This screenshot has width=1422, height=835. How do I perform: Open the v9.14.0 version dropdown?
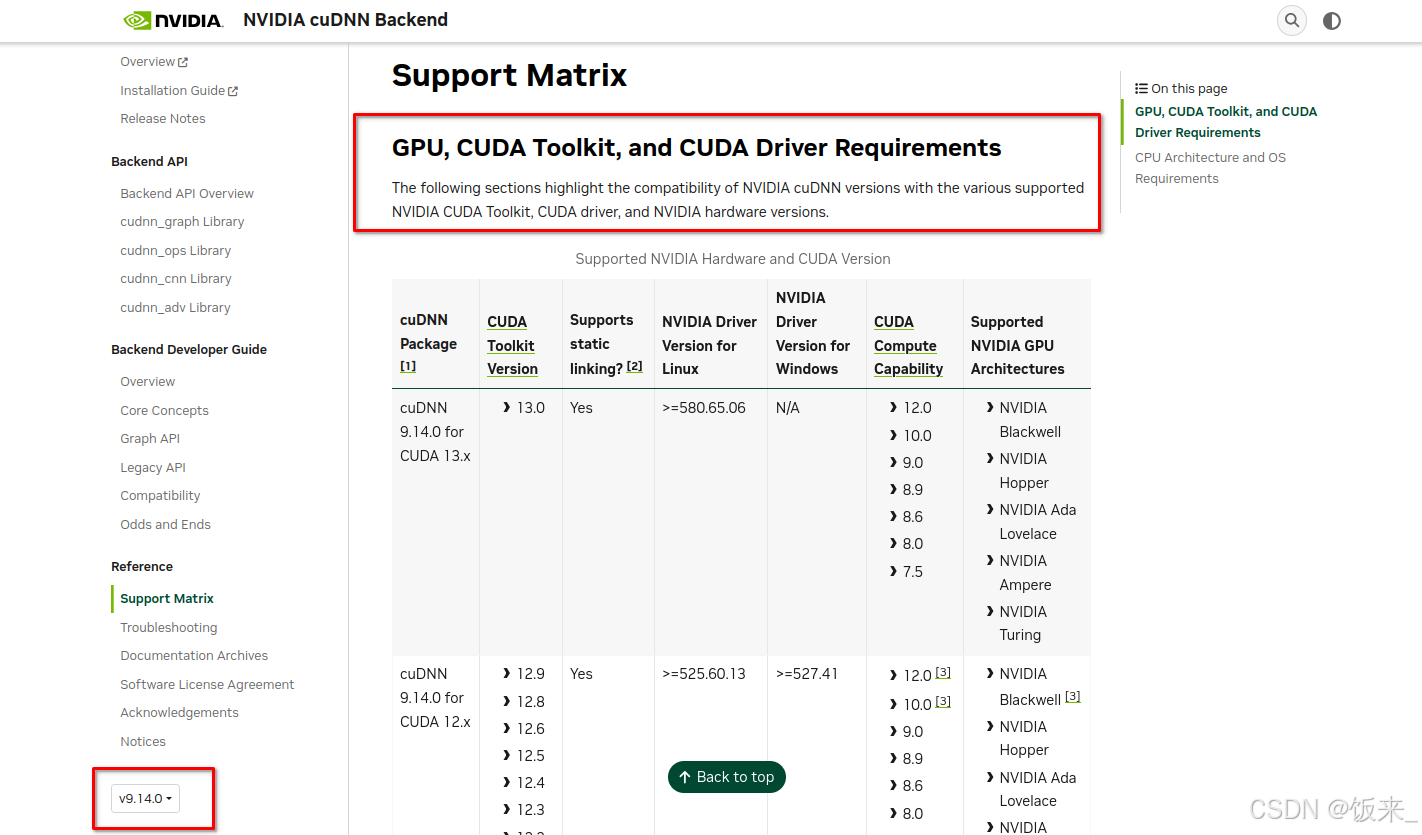click(145, 798)
